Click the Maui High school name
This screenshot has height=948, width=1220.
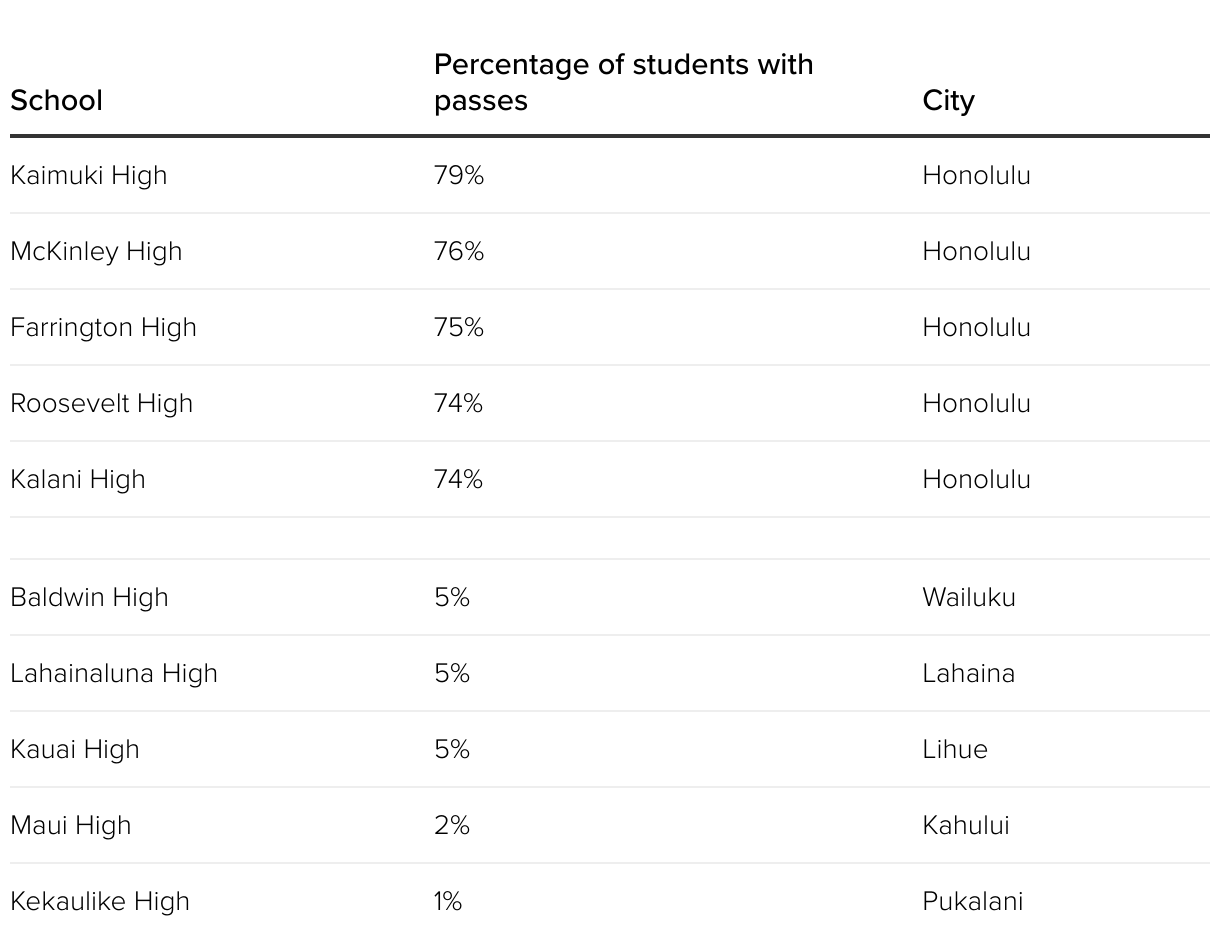pyautogui.click(x=71, y=825)
